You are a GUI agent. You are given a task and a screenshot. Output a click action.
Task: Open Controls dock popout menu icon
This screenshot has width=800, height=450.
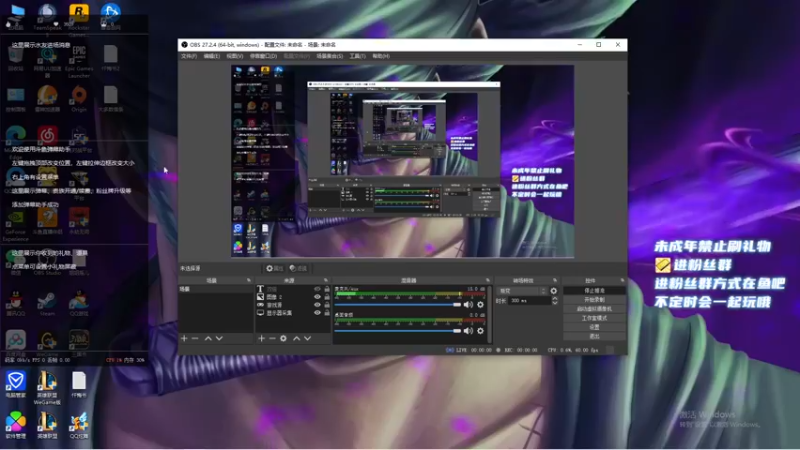(x=622, y=280)
